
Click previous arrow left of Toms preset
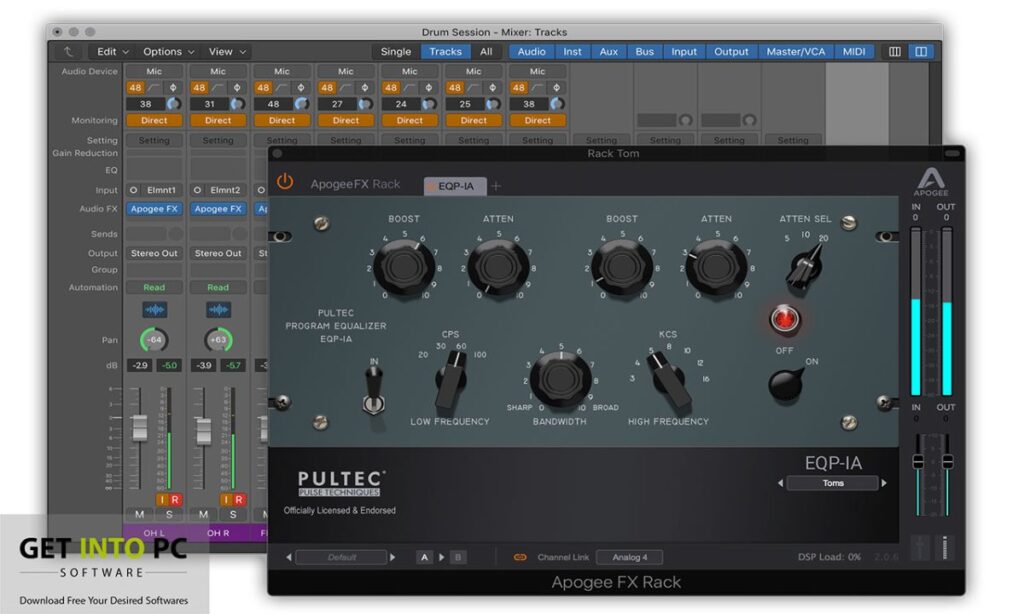coord(780,483)
